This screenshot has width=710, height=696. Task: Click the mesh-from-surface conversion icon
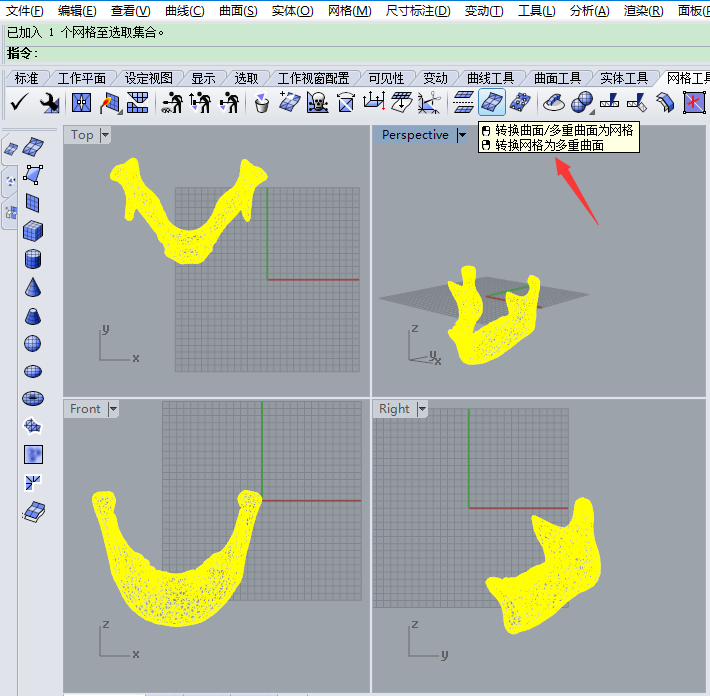[492, 101]
